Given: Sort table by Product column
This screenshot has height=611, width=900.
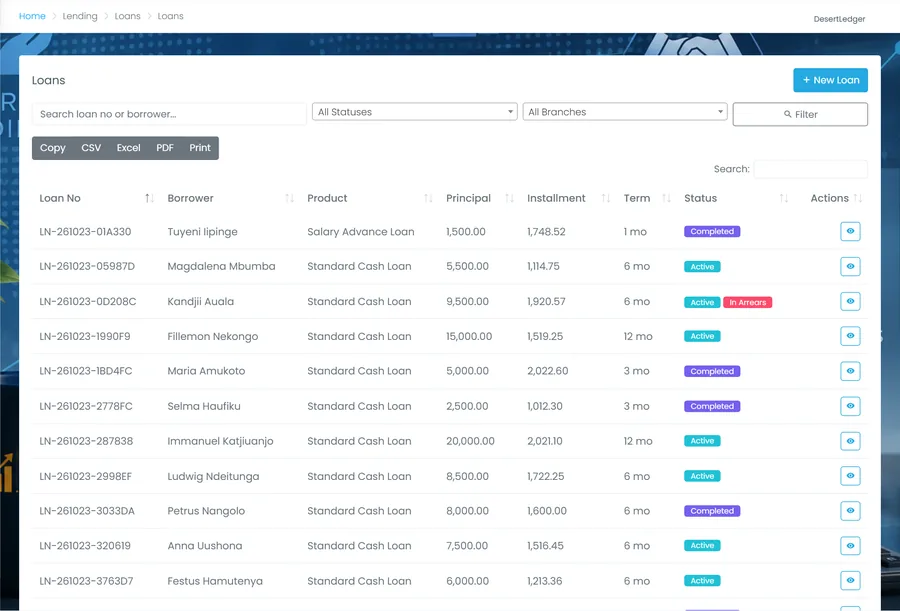Looking at the screenshot, I should pos(370,198).
